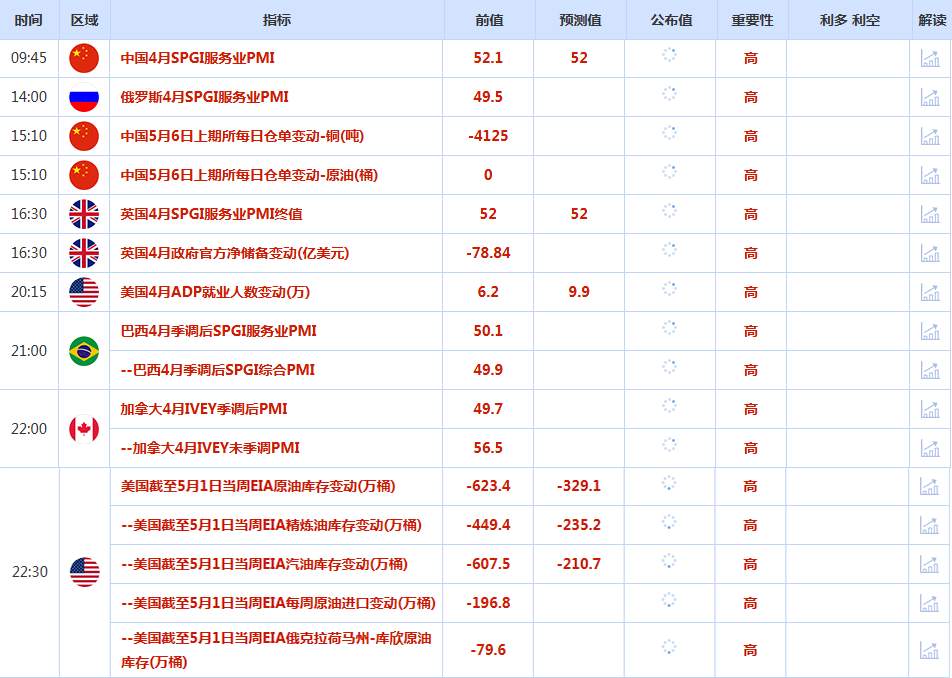Open 俄罗斯4月SPGI服务业PMI indicator link
Screen dimensions: 952x678
coord(205,97)
